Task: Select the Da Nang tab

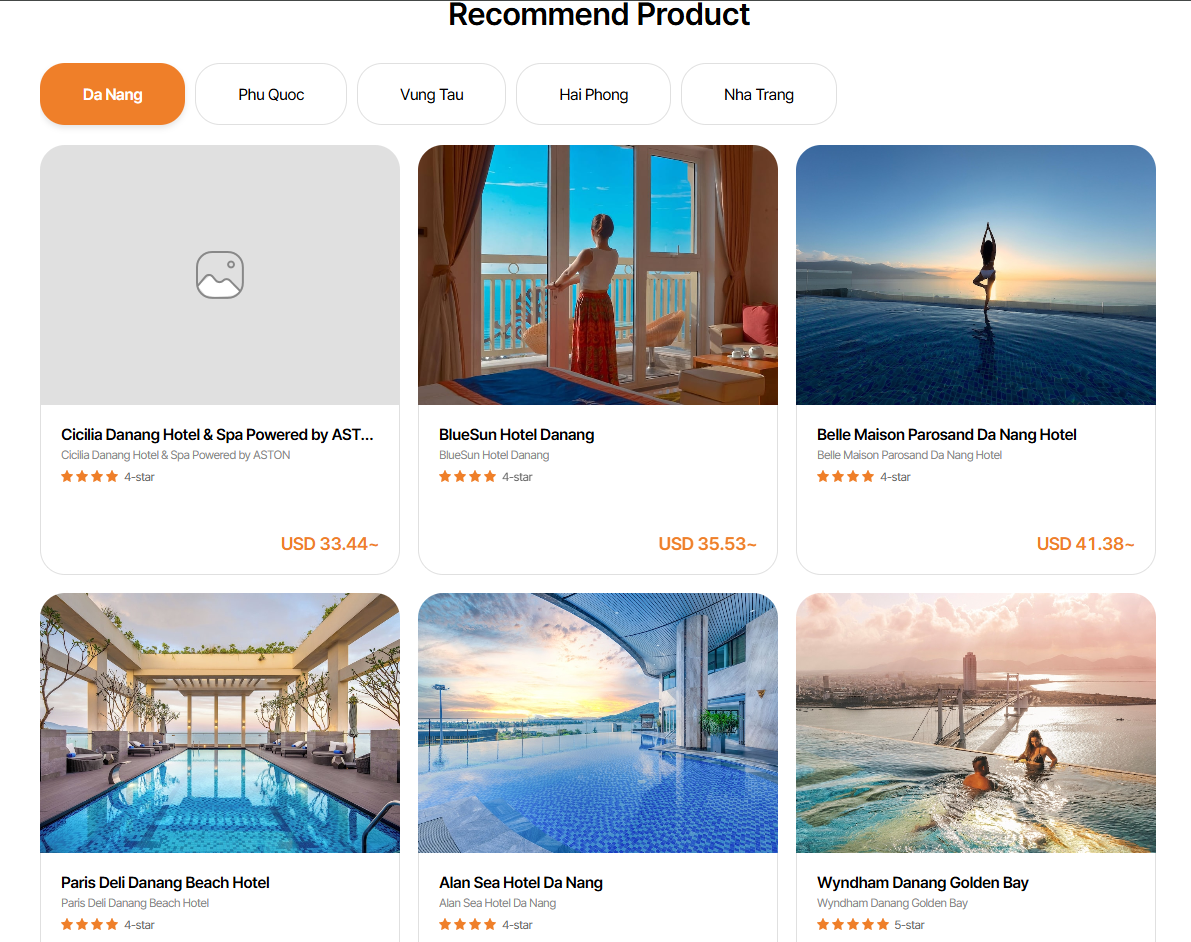Action: [x=113, y=95]
